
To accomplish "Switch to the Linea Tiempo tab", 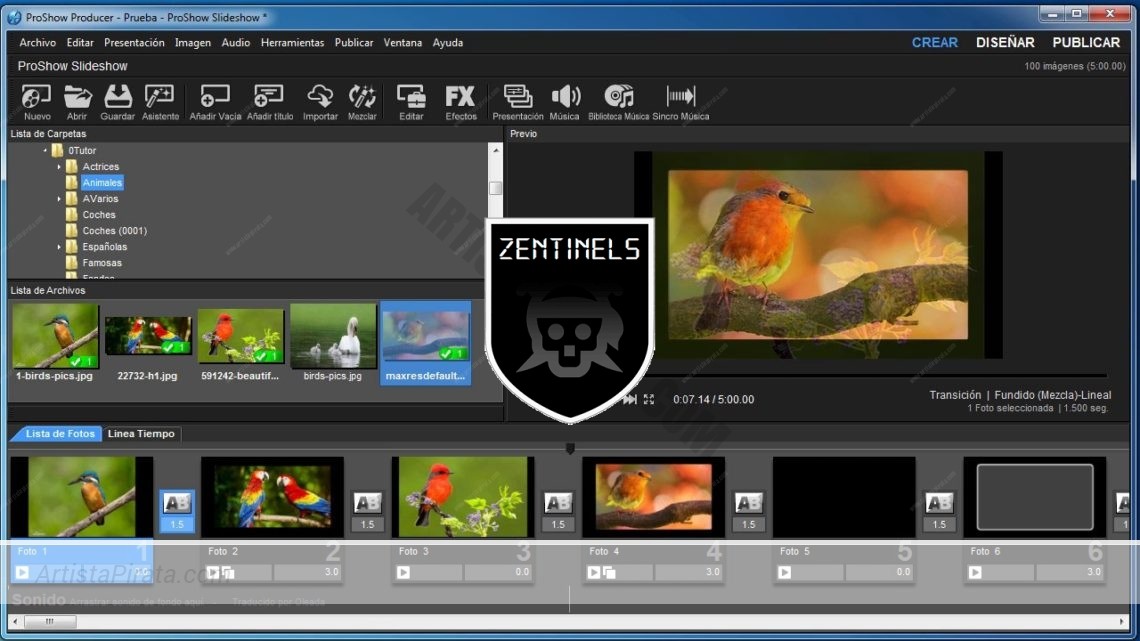I will point(141,434).
